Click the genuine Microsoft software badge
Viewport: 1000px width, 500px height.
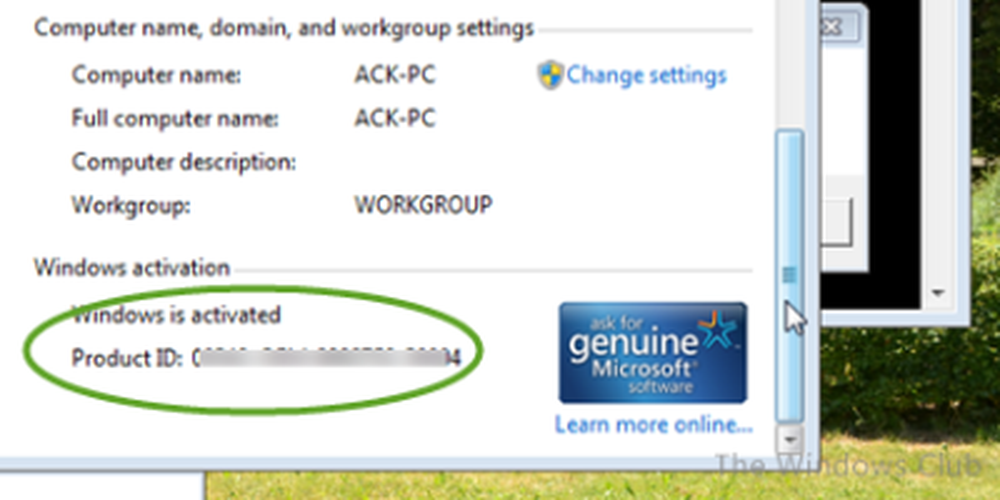[652, 353]
